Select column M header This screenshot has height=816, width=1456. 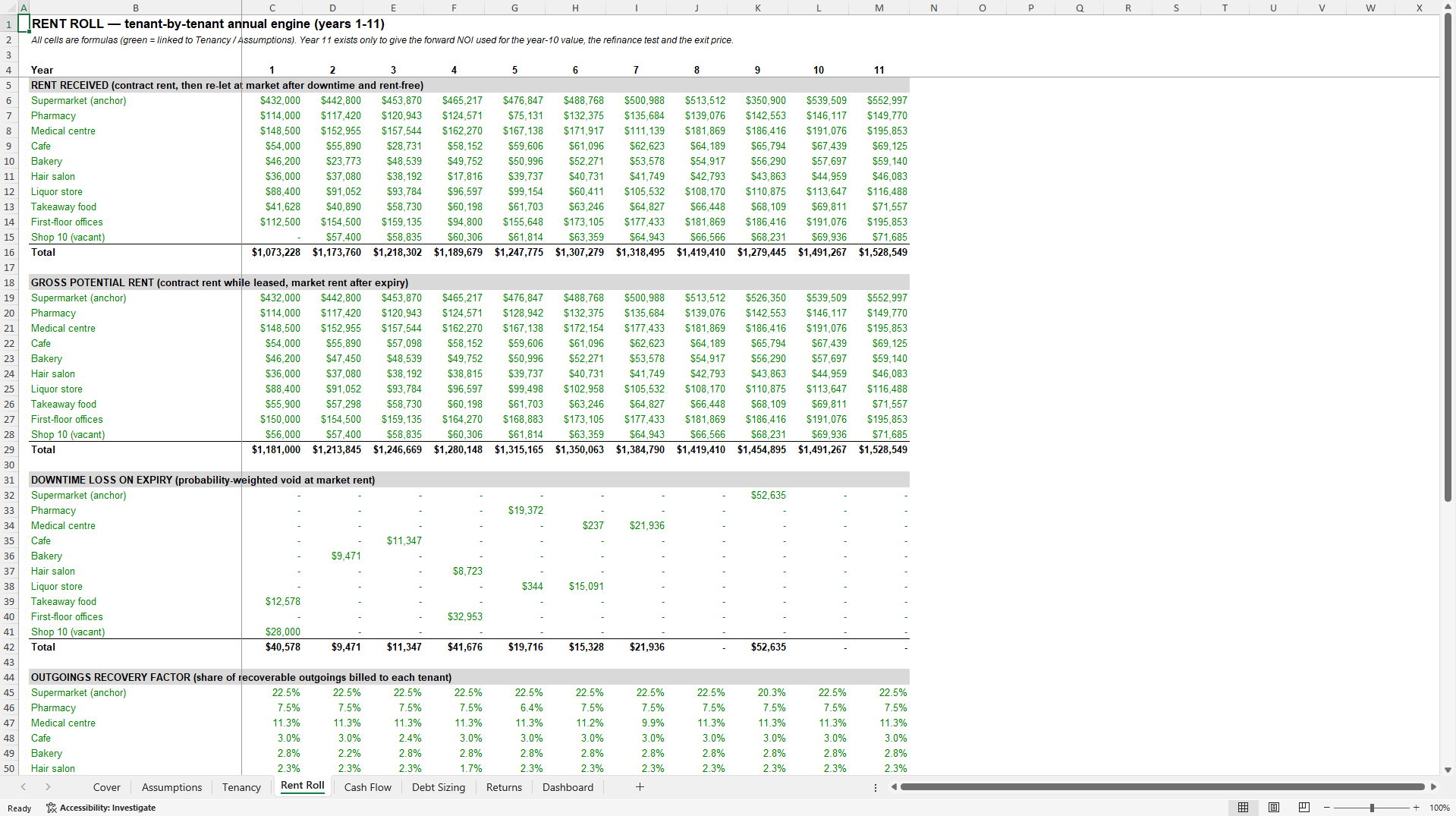(879, 8)
